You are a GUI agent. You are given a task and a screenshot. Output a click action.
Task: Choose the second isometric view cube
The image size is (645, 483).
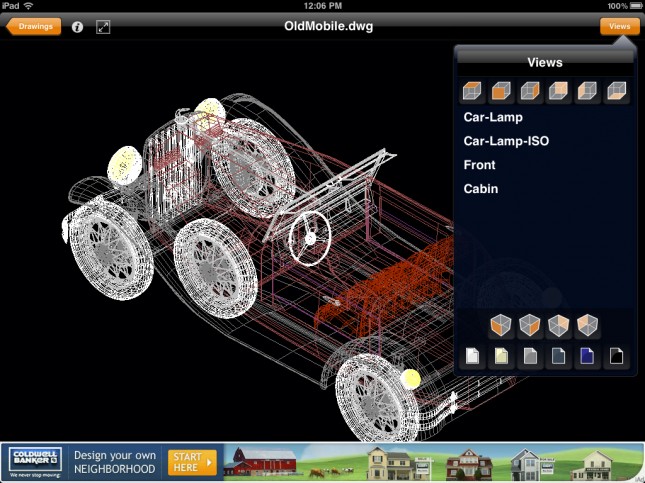[530, 326]
